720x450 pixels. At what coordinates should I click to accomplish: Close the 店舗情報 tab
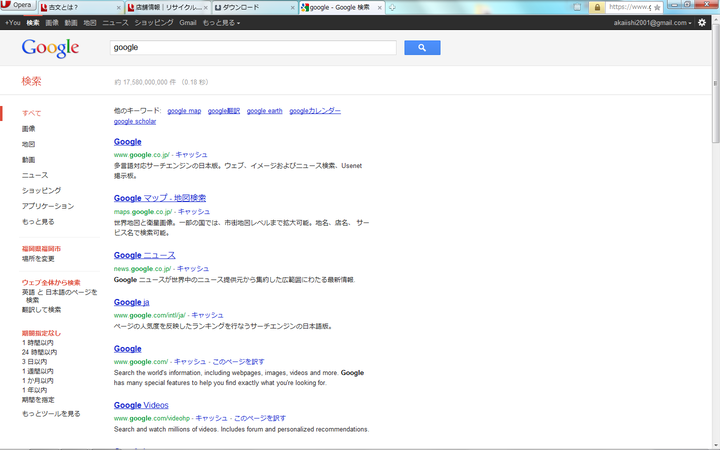click(205, 8)
